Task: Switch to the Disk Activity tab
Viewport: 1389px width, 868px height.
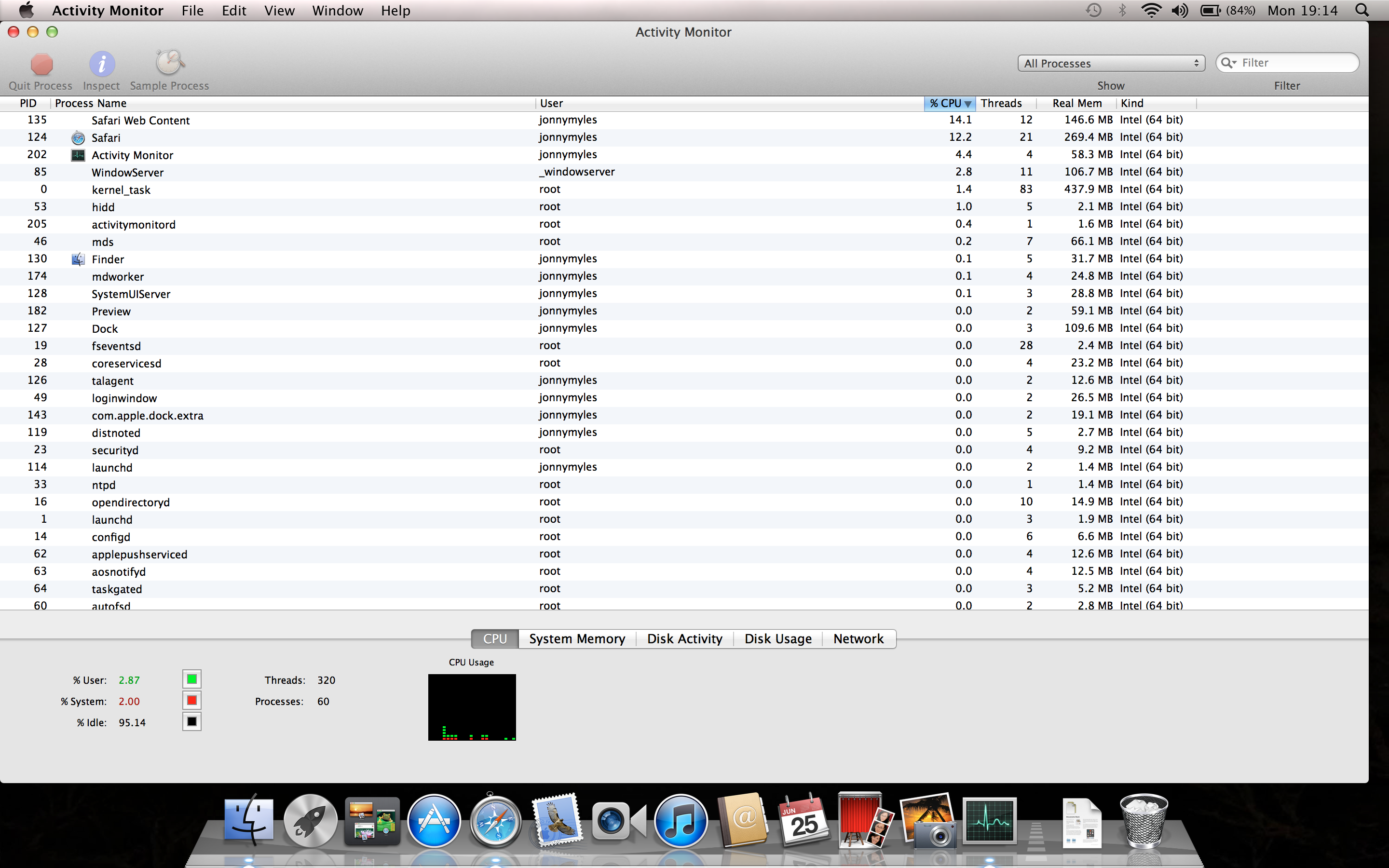Action: (x=685, y=639)
